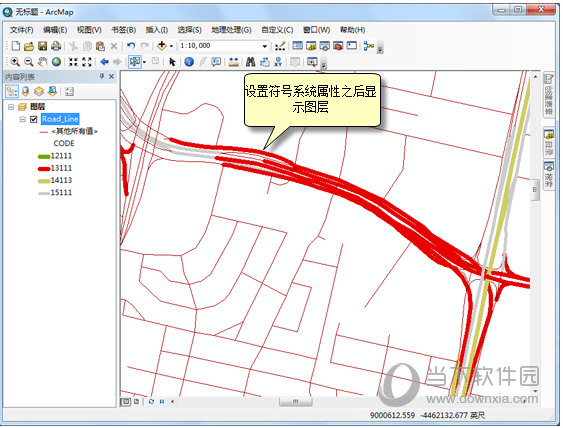Viewport: 563px width, 428px height.
Task: Open Select Features tool dropdown arrow
Action: click(x=144, y=62)
